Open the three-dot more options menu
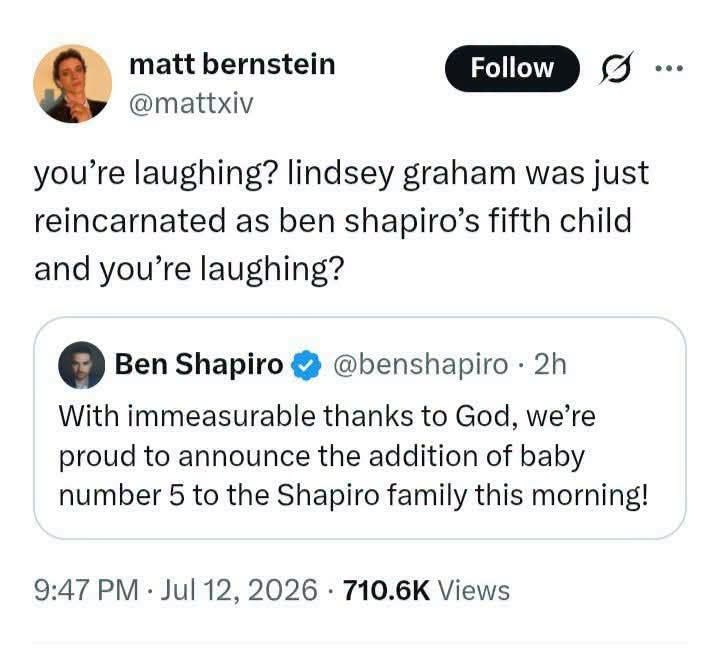The width and height of the screenshot is (720, 662). tap(669, 69)
